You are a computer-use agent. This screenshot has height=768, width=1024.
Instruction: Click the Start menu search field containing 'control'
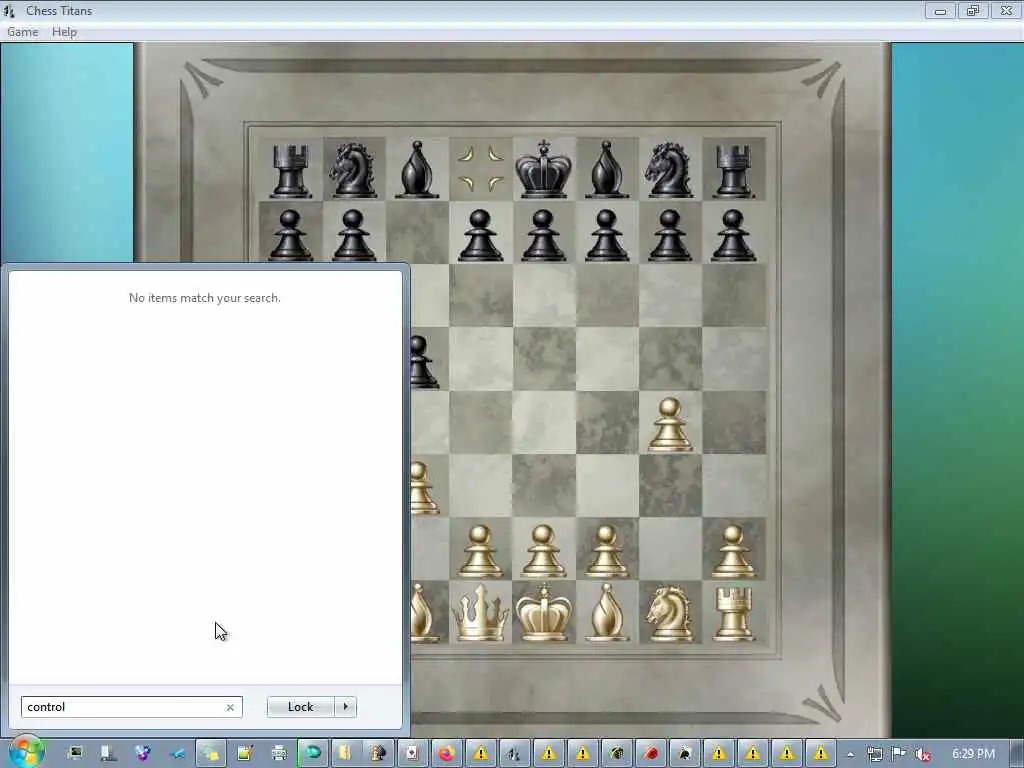click(x=131, y=707)
